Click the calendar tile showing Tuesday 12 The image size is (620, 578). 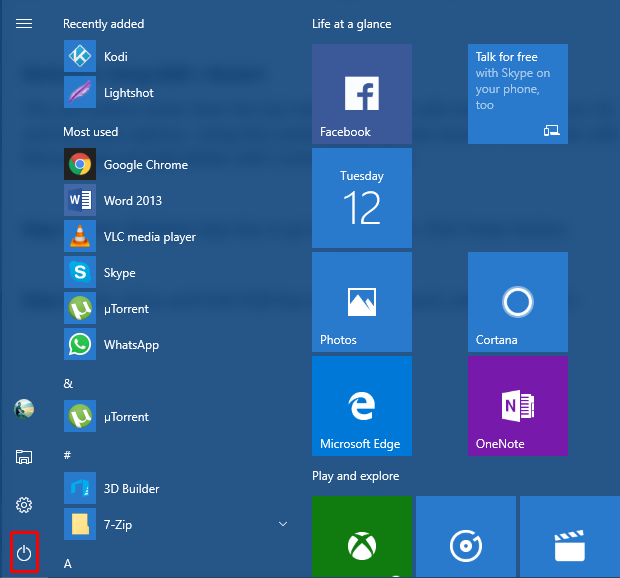pos(361,198)
